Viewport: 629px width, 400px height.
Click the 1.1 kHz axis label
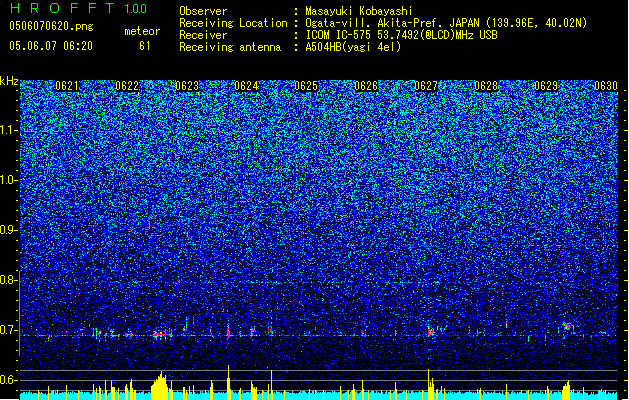[9, 130]
